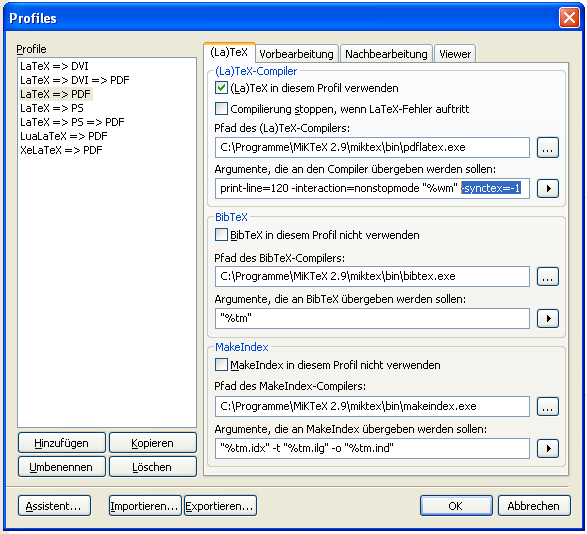Open the Viewer tab
The width and height of the screenshot is (587, 534).
click(x=455, y=54)
